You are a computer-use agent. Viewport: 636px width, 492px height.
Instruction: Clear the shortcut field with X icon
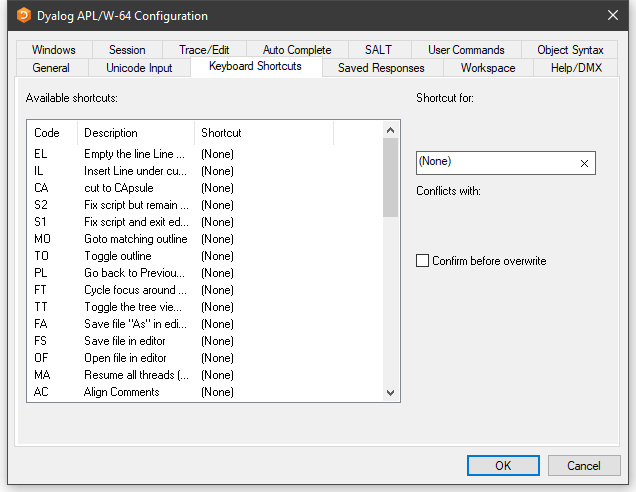pyautogui.click(x=584, y=164)
